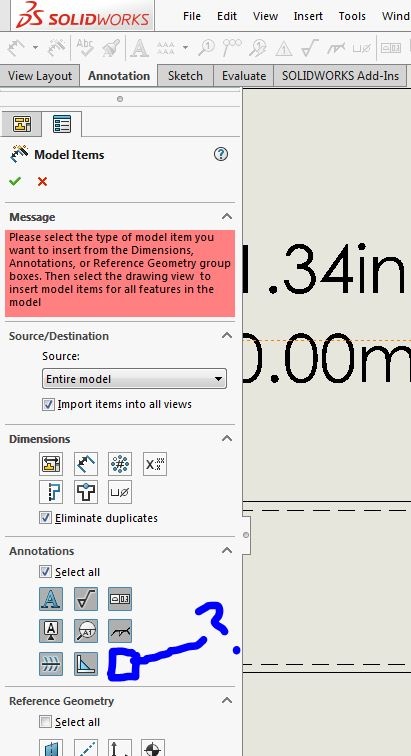Uncheck Select all under Annotations
411x756 pixels.
pyautogui.click(x=45, y=572)
